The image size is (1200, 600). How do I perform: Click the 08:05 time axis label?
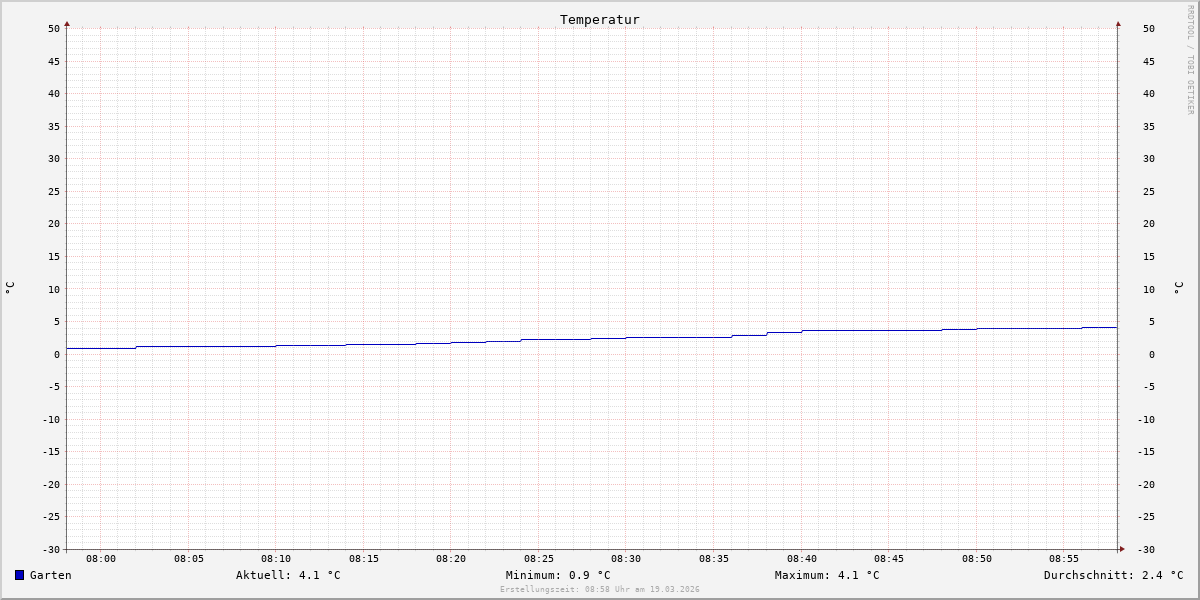(189, 559)
